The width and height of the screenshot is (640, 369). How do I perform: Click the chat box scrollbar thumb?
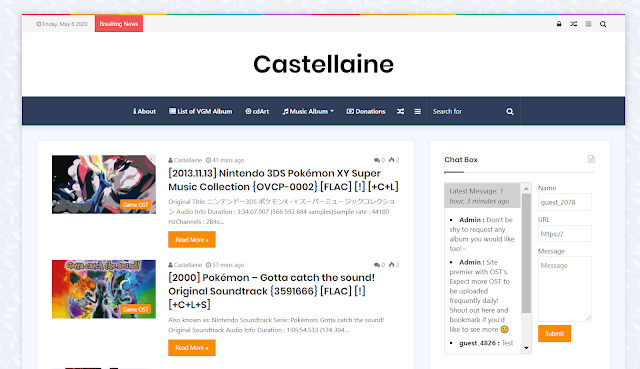coord(526,253)
